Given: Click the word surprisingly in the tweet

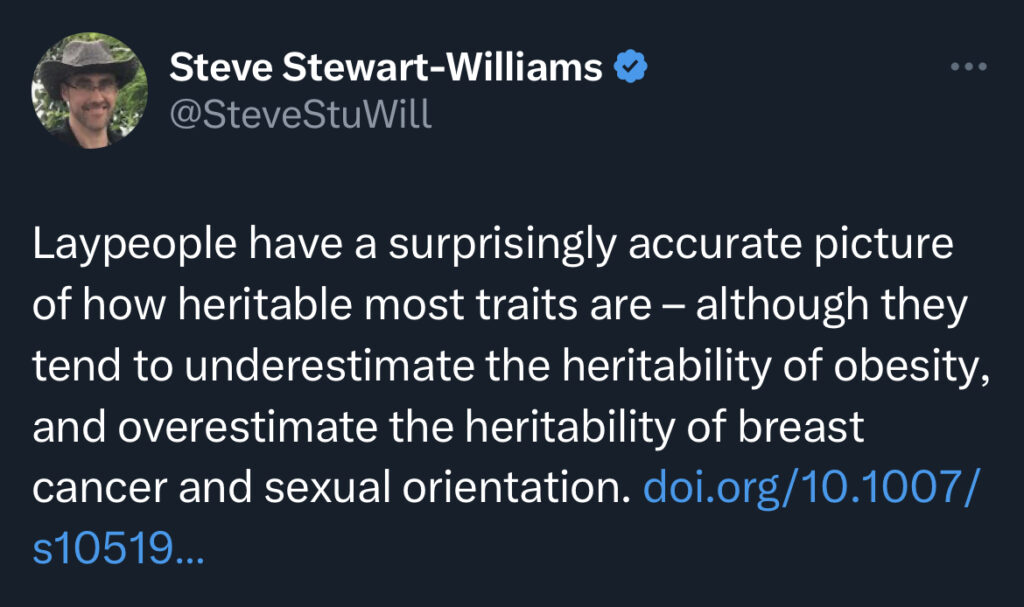Looking at the screenshot, I should click(x=502, y=245).
